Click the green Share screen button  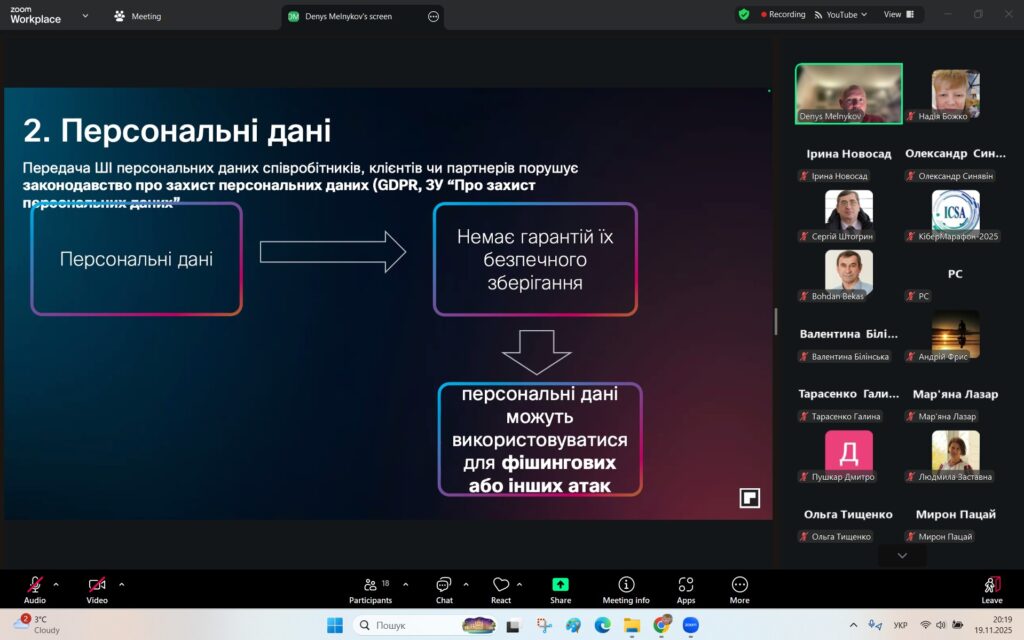(560, 588)
